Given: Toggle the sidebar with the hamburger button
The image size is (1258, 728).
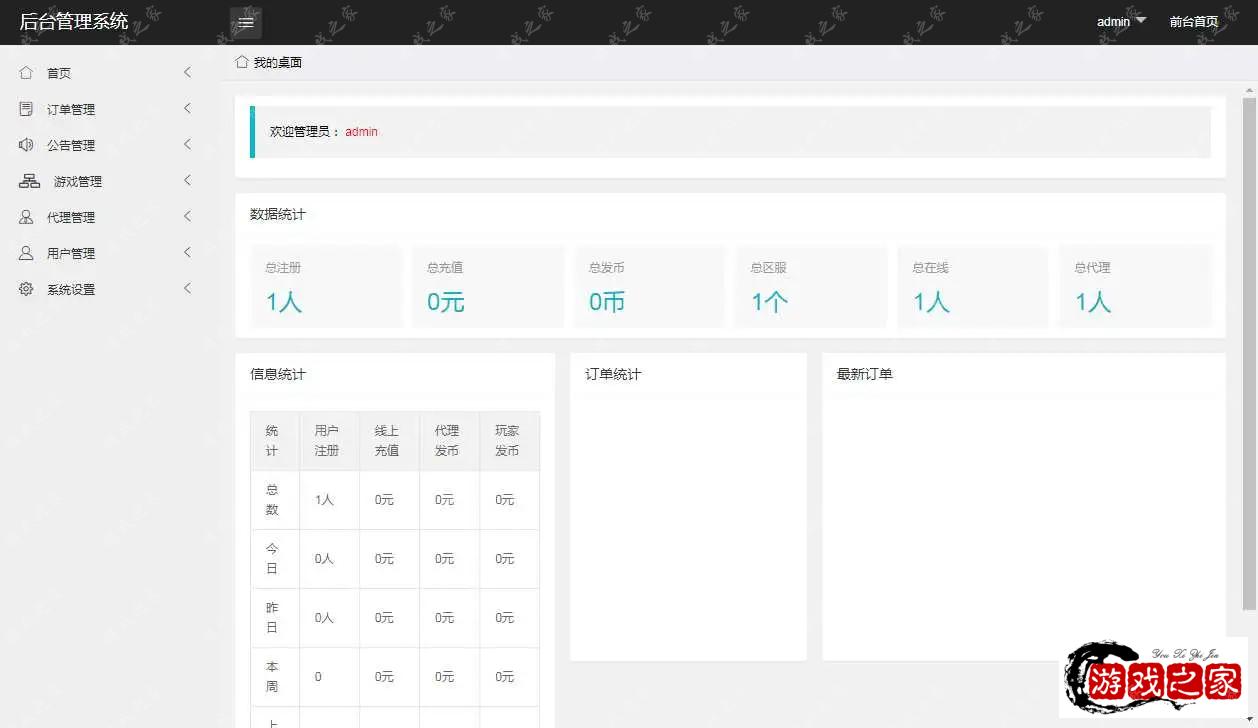Looking at the screenshot, I should [246, 22].
